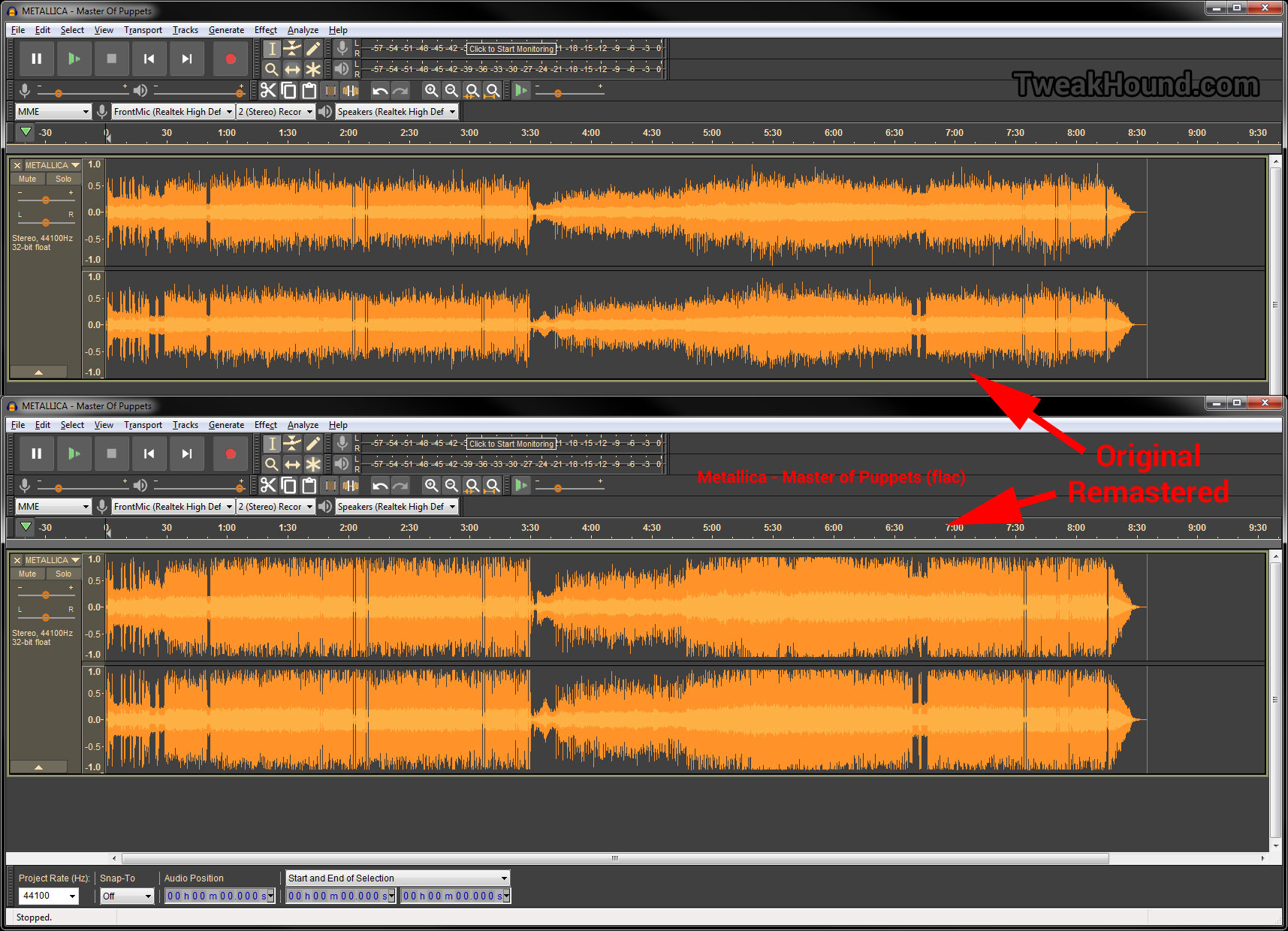Open Snap-To Off dropdown
This screenshot has width=1288, height=931.
tap(127, 896)
